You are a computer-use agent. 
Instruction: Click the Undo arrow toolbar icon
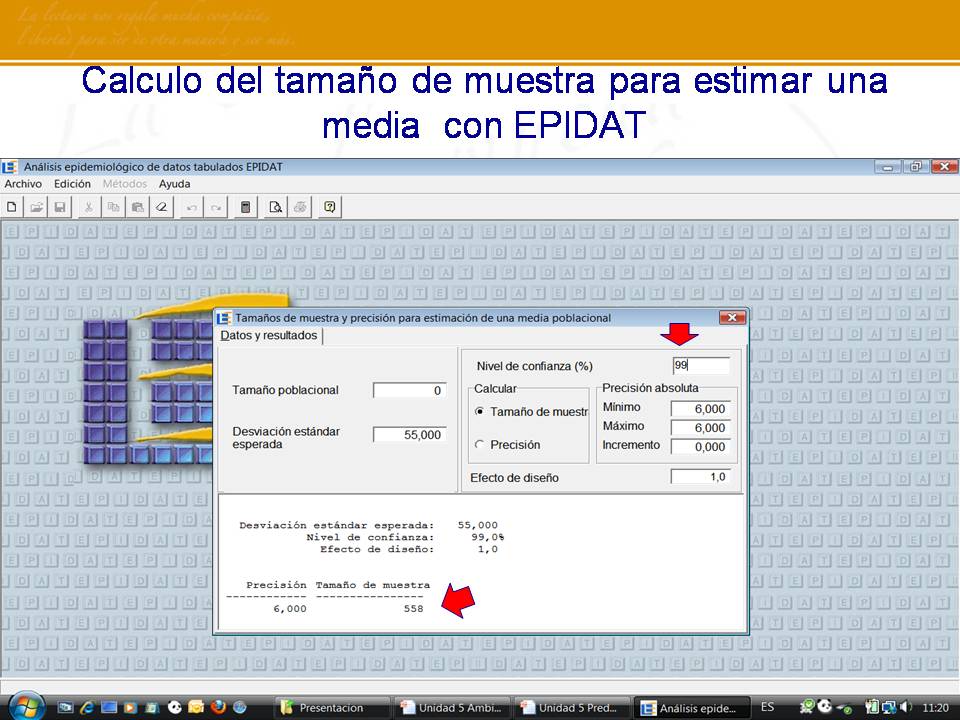click(x=192, y=207)
